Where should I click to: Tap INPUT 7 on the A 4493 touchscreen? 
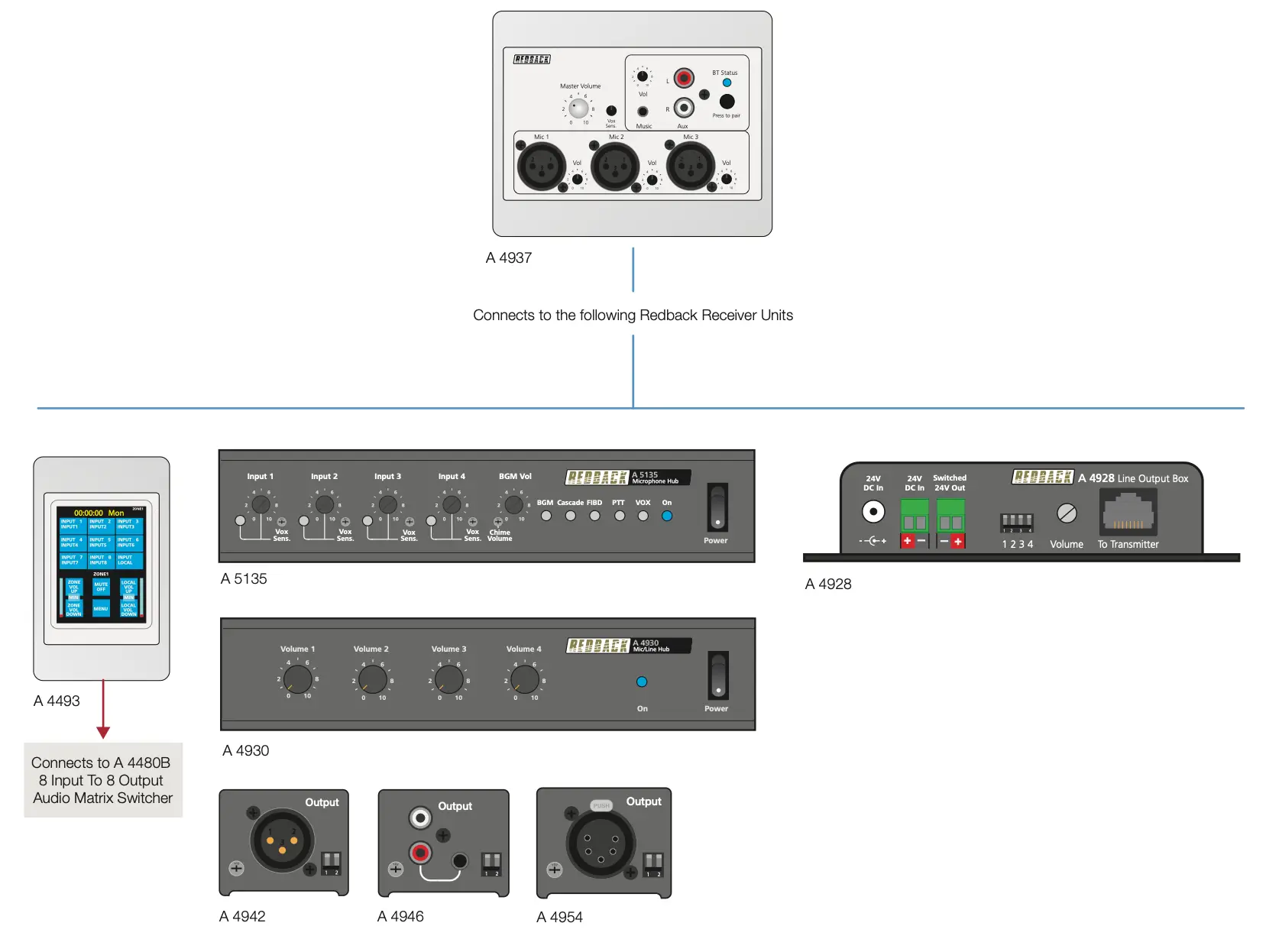coord(73,560)
